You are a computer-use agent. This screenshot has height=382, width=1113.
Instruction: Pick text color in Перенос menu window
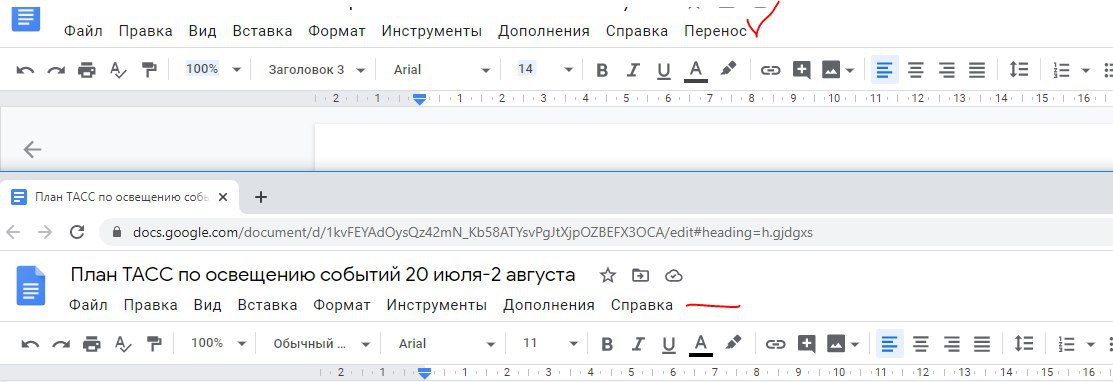pyautogui.click(x=696, y=70)
